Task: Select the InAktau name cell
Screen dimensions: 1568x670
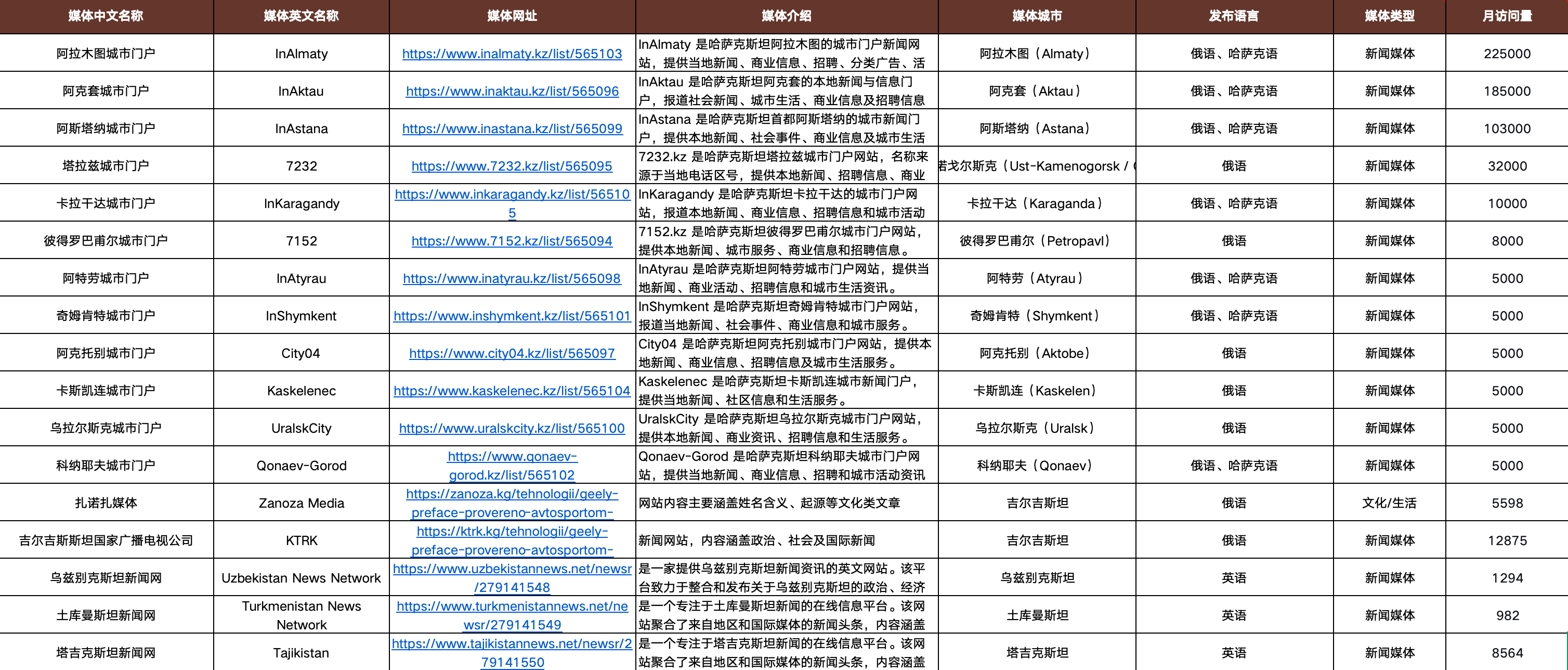Action: 302,91
